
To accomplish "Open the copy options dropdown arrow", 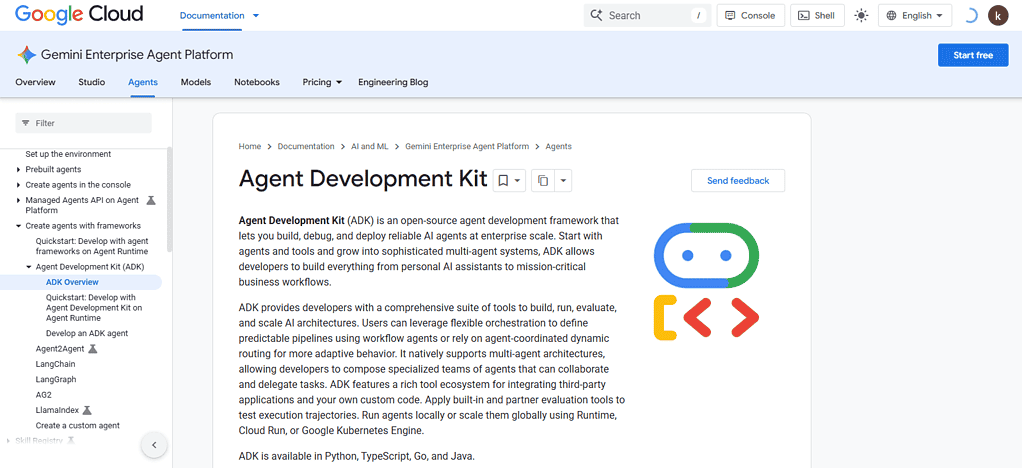I will (563, 181).
